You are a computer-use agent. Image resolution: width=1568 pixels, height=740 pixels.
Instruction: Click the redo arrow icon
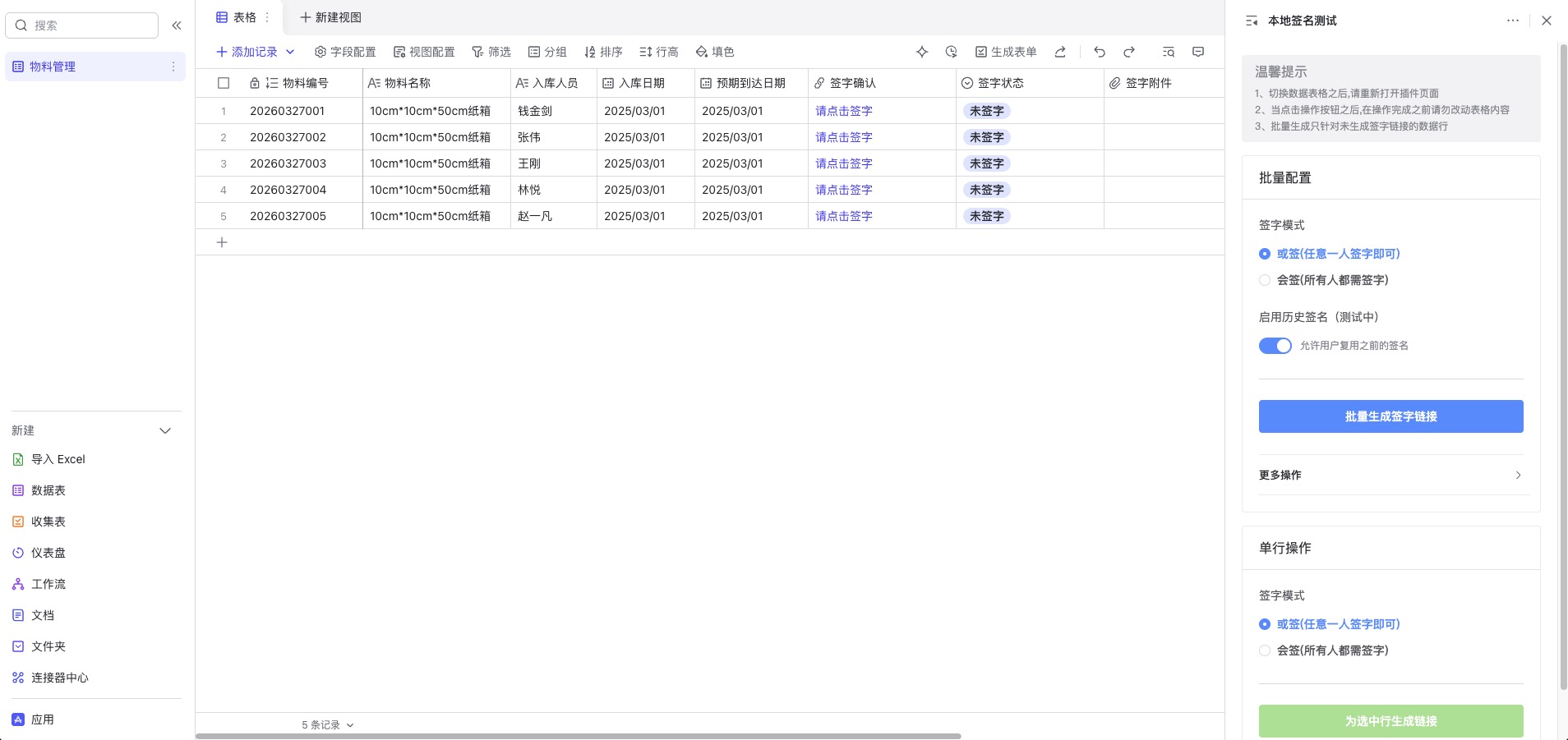click(1129, 52)
